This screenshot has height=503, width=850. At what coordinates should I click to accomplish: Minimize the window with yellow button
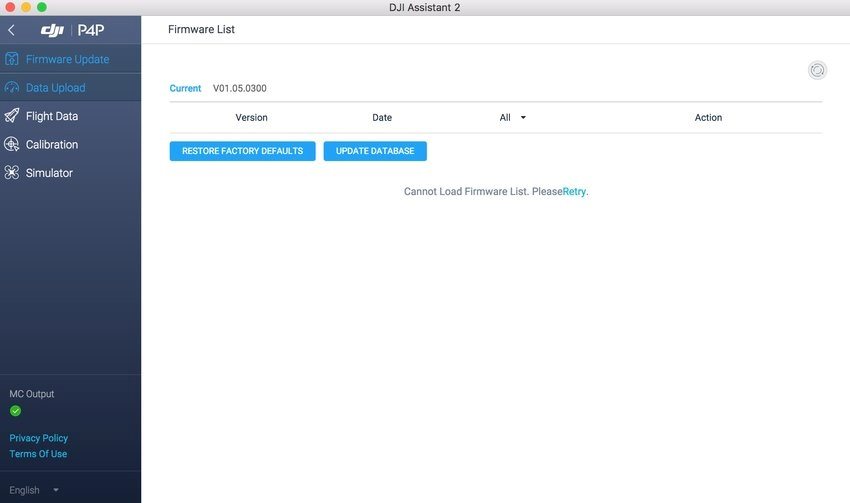tap(26, 7)
